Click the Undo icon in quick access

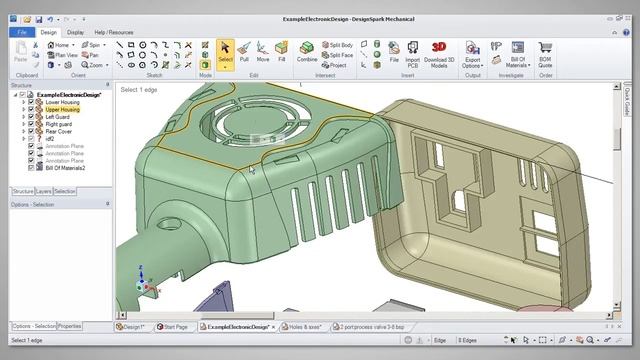50,20
